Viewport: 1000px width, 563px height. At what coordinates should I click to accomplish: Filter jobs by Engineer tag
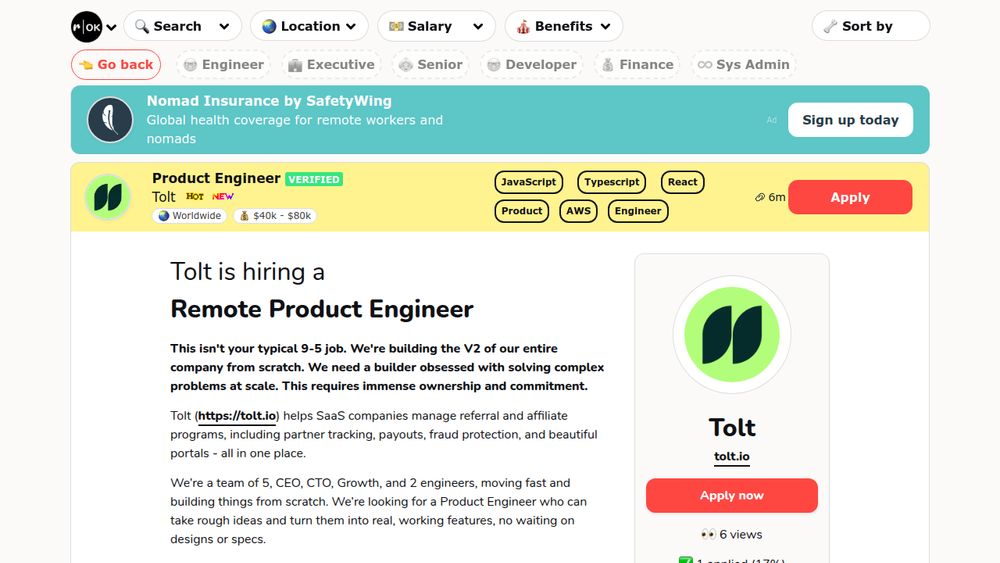(223, 64)
